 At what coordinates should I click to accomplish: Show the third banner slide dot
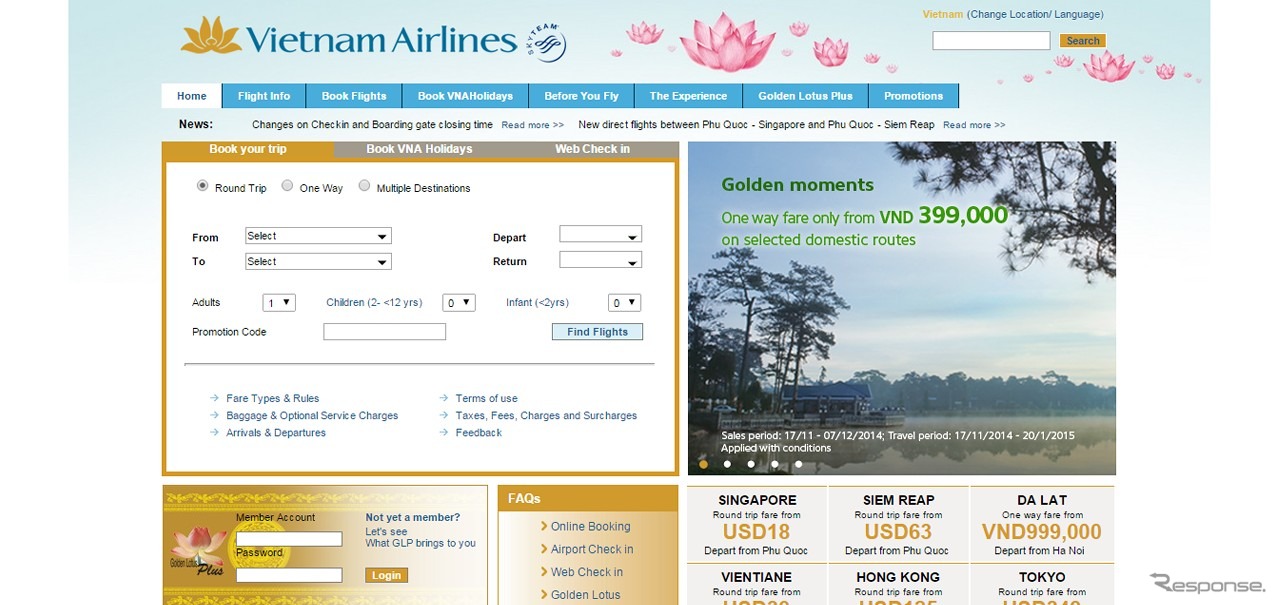tap(750, 464)
